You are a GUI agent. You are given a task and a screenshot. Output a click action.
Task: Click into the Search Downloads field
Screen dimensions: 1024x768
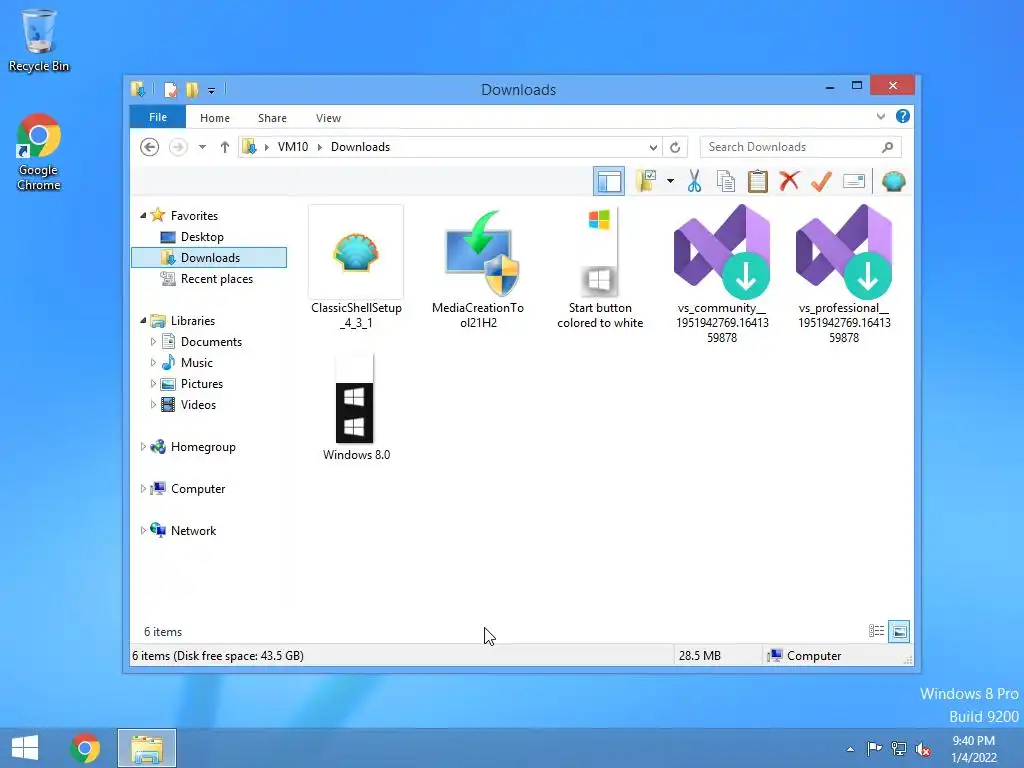[800, 147]
